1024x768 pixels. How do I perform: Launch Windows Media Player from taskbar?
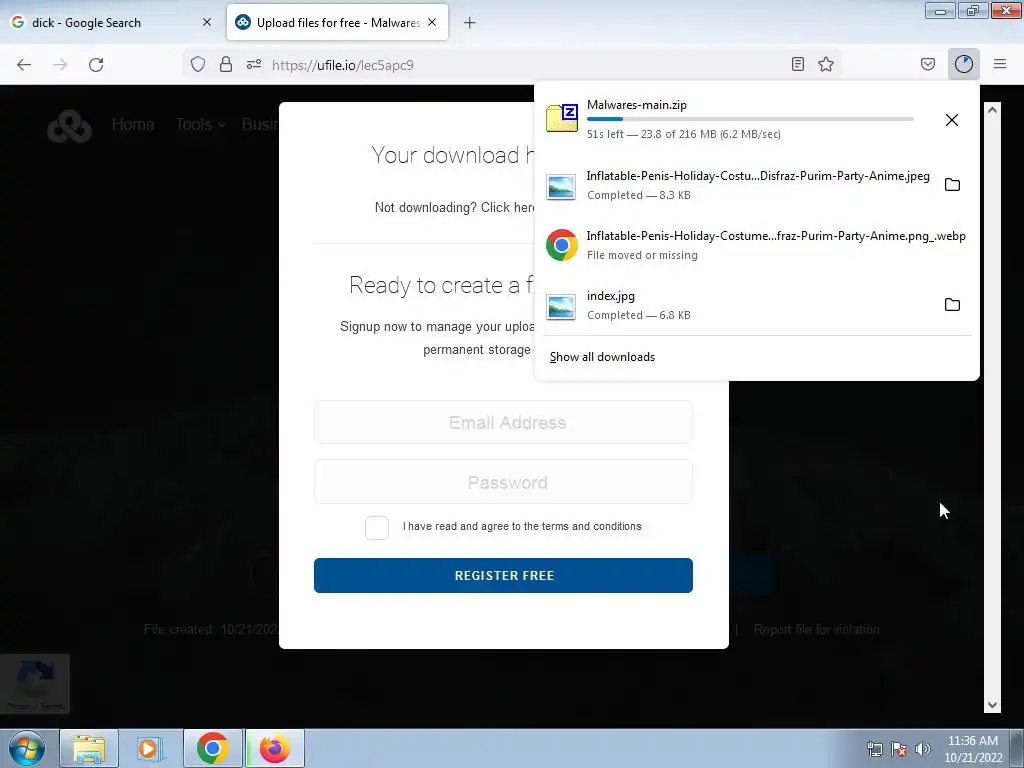click(150, 748)
